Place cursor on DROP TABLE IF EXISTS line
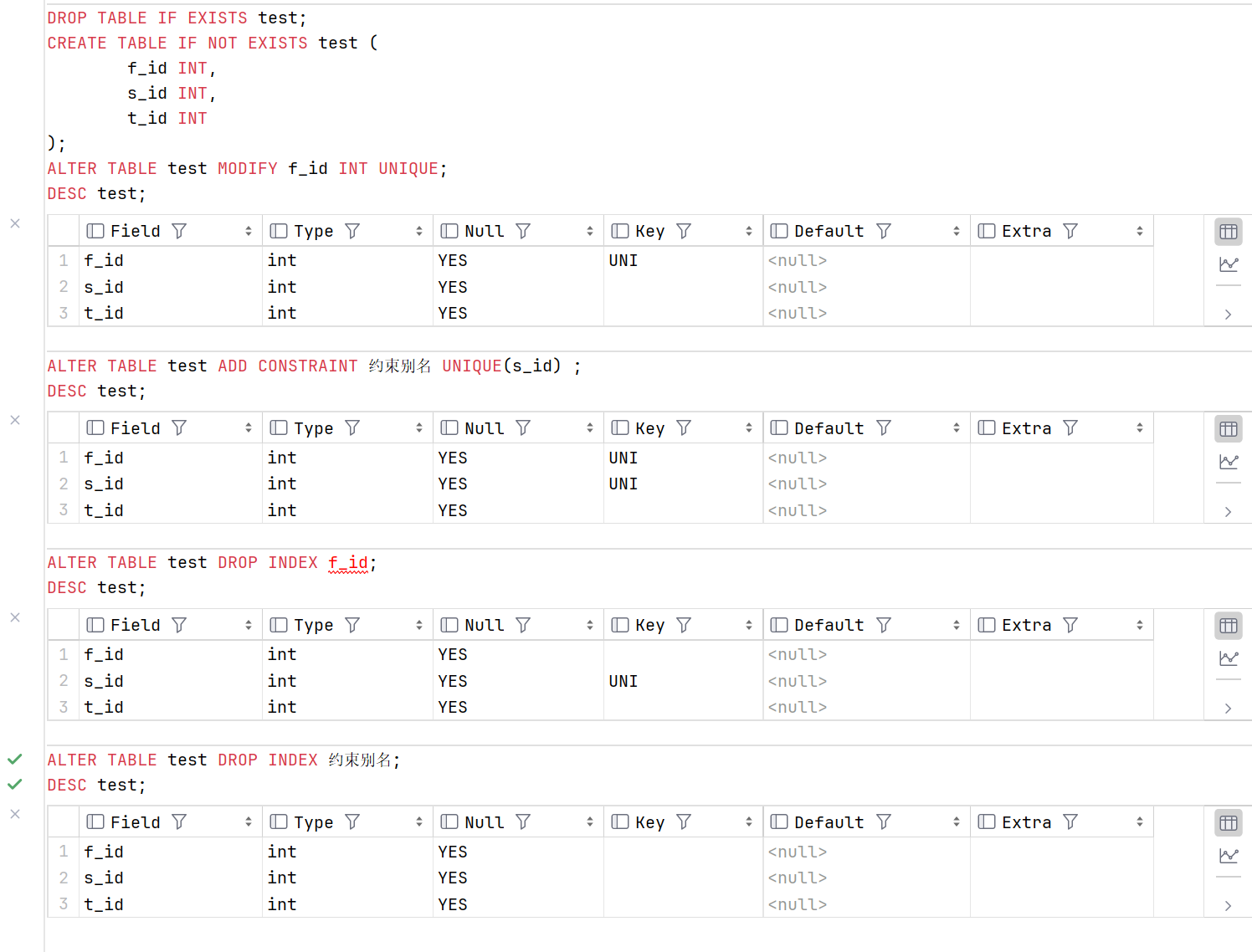The width and height of the screenshot is (1252, 952). [x=177, y=18]
